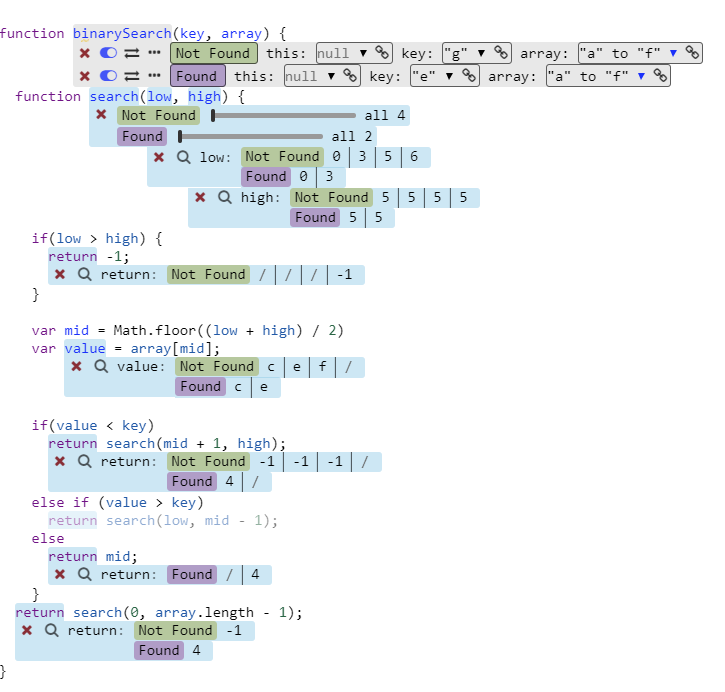Click the binarySearch function name

click(121, 33)
